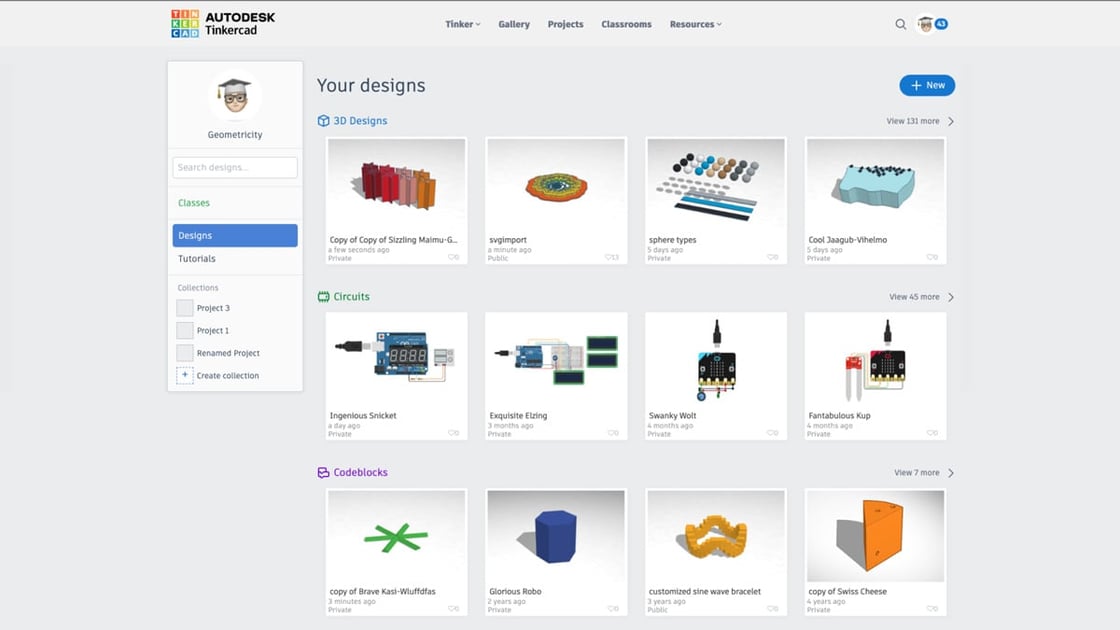Image resolution: width=1120 pixels, height=630 pixels.
Task: Click the like icon on Swanky Wolt
Action: tap(770, 433)
